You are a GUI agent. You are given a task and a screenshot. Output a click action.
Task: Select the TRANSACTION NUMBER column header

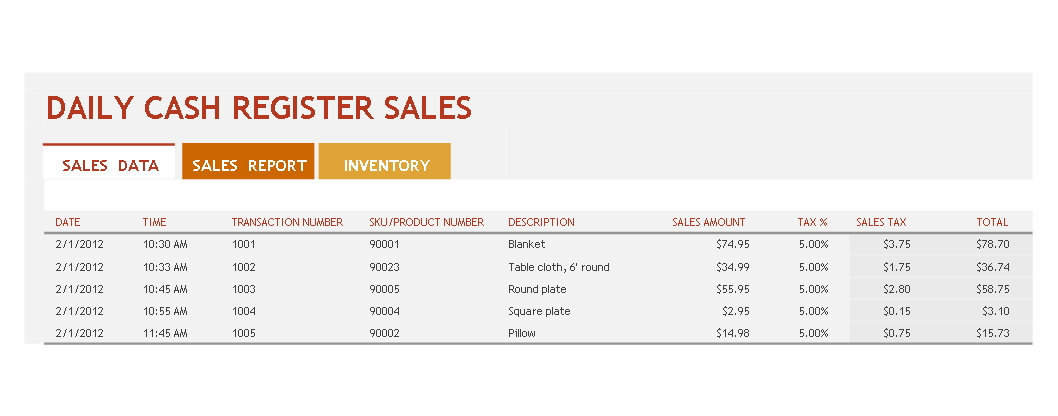(x=287, y=222)
